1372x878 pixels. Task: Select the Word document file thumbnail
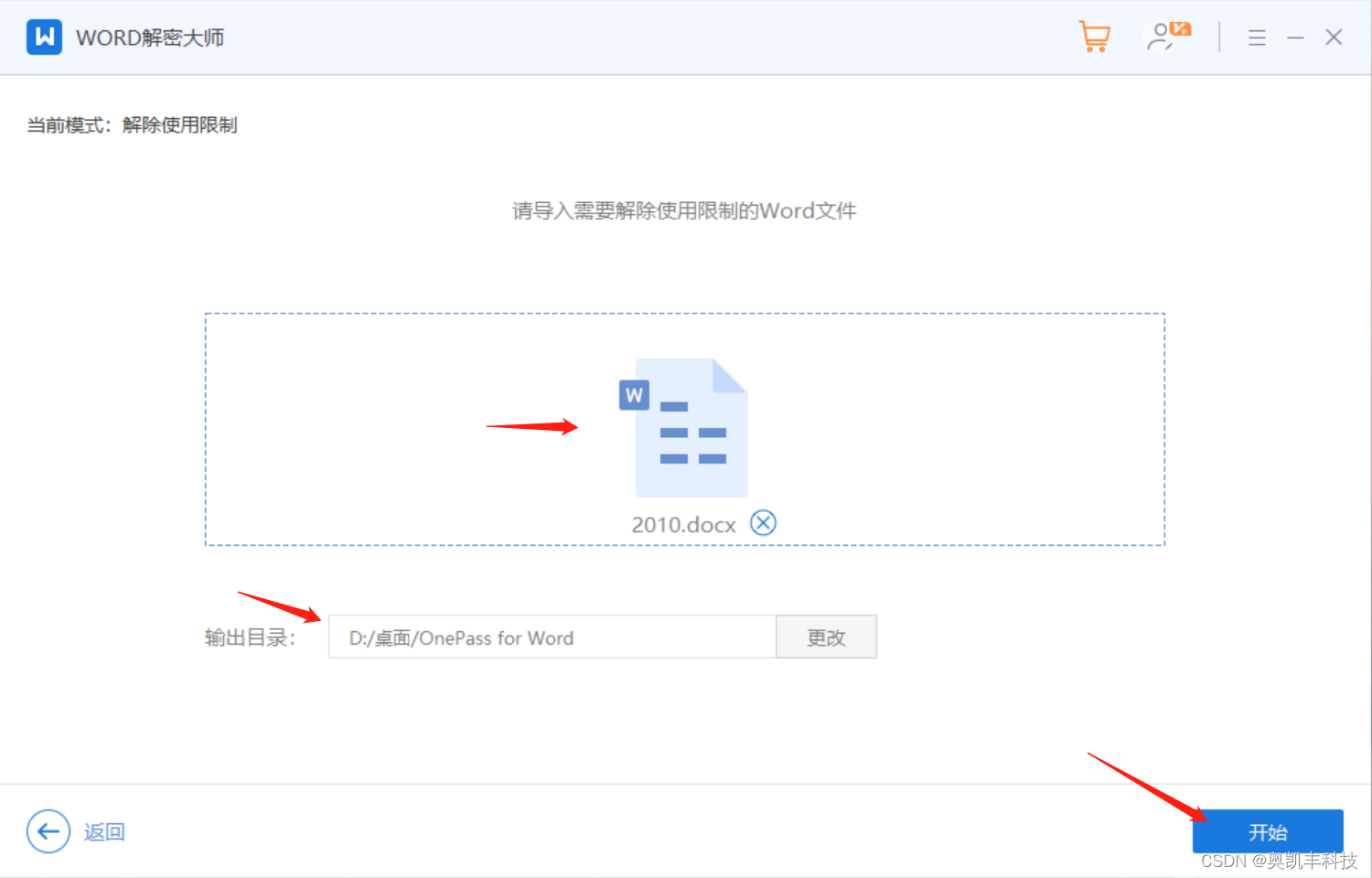[683, 427]
